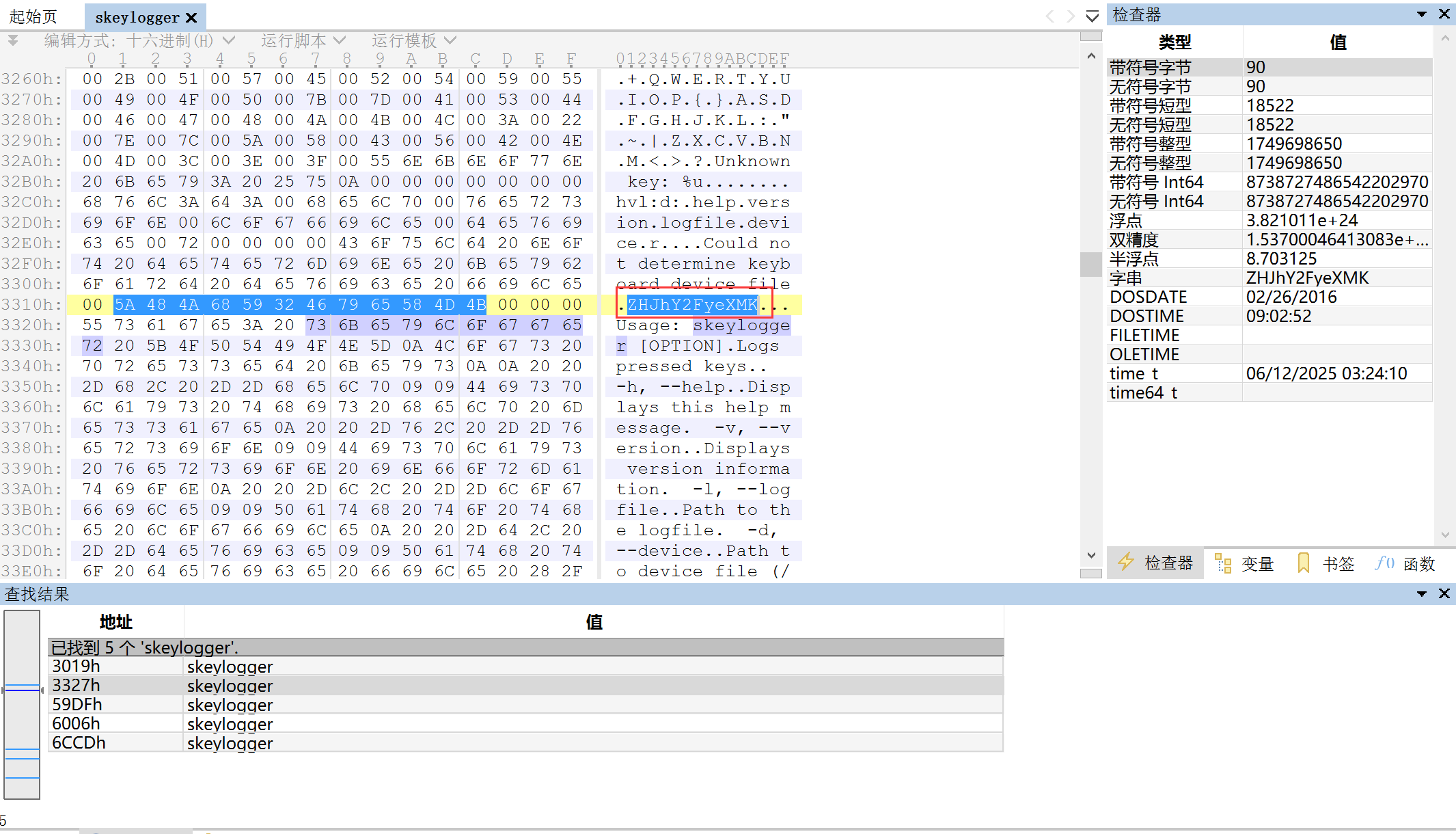
Task: Select search result at address 6CCDh
Action: [x=79, y=743]
